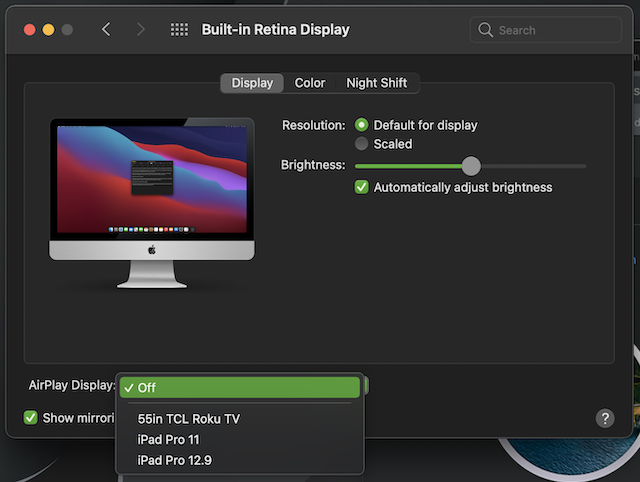Select the Scaled resolution option
The image size is (640, 482).
tap(361, 144)
